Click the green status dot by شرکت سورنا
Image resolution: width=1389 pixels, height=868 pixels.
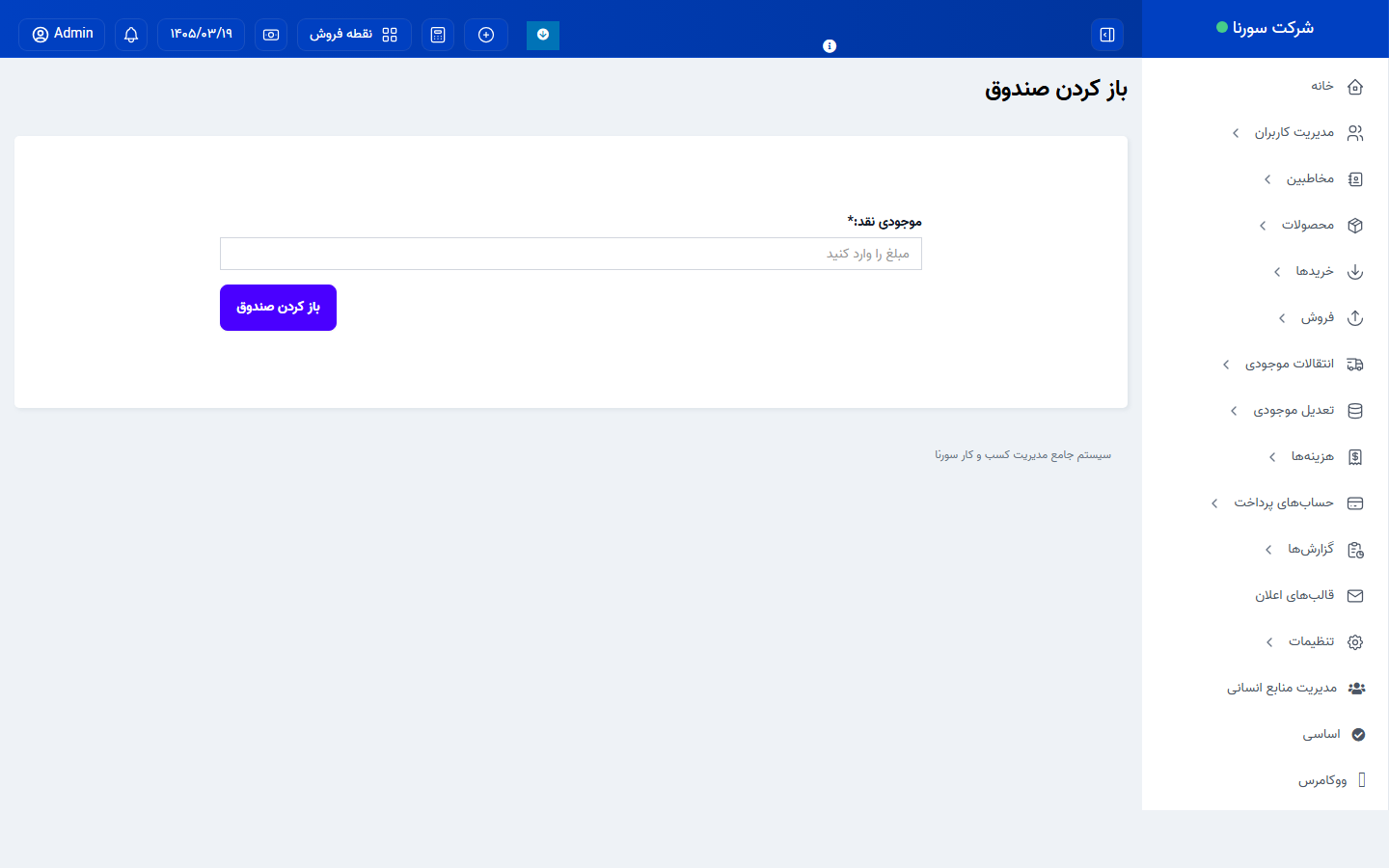1222,28
